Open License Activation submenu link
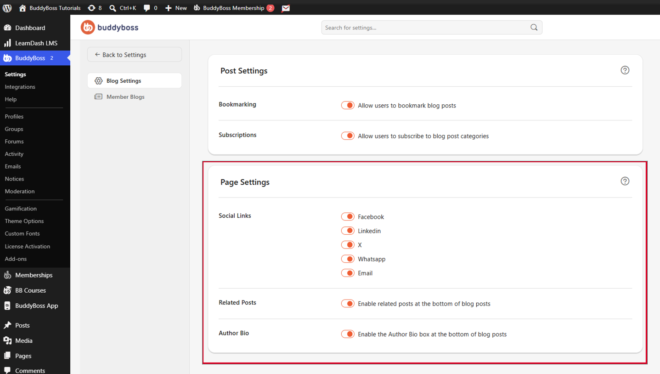 [x=27, y=247]
